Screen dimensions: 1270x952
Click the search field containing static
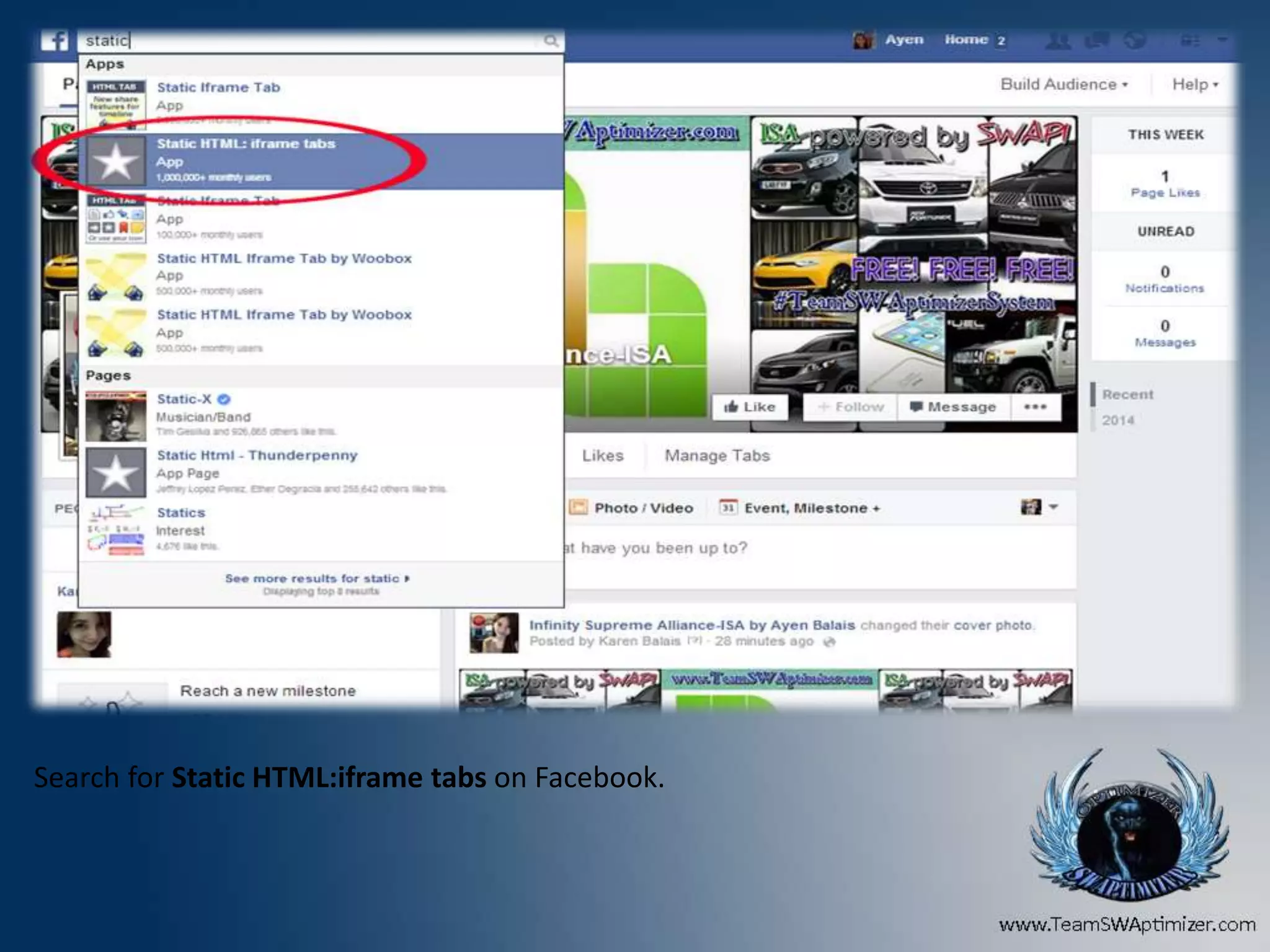[310, 41]
